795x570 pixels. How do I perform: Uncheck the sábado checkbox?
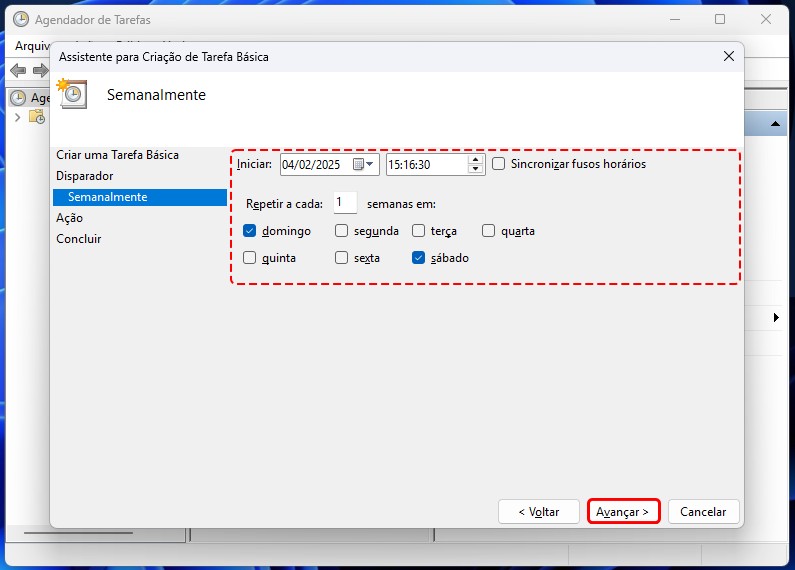coord(420,258)
